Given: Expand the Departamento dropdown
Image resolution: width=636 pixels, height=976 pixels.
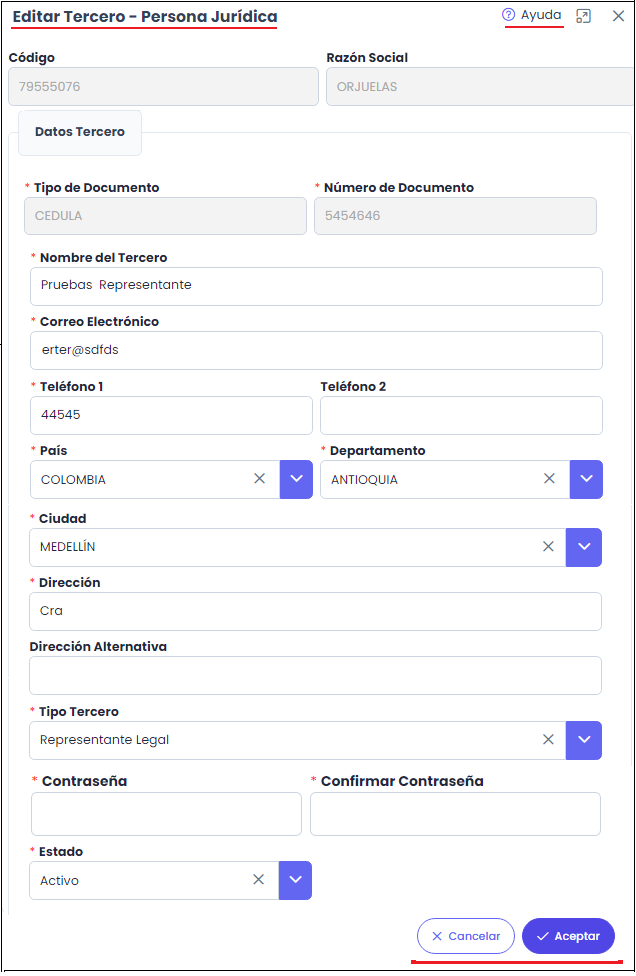Looking at the screenshot, I should (586, 479).
